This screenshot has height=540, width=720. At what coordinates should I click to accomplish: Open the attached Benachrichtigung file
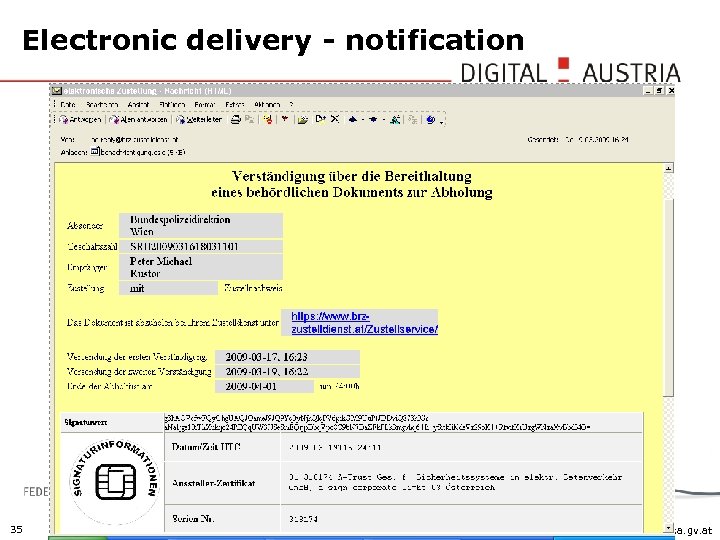click(x=138, y=152)
